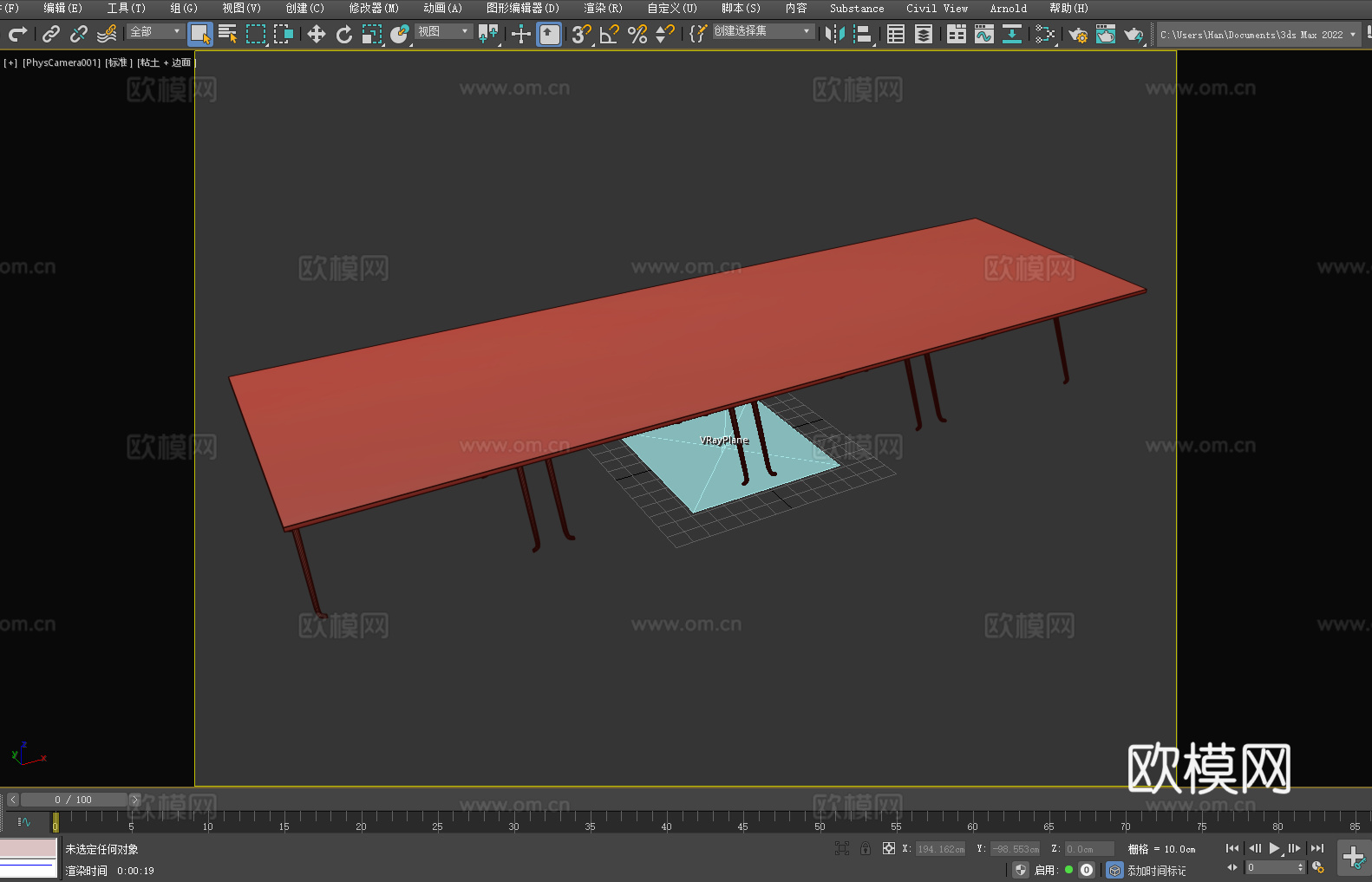
Task: Click the Play Animation button
Action: pyautogui.click(x=1274, y=848)
